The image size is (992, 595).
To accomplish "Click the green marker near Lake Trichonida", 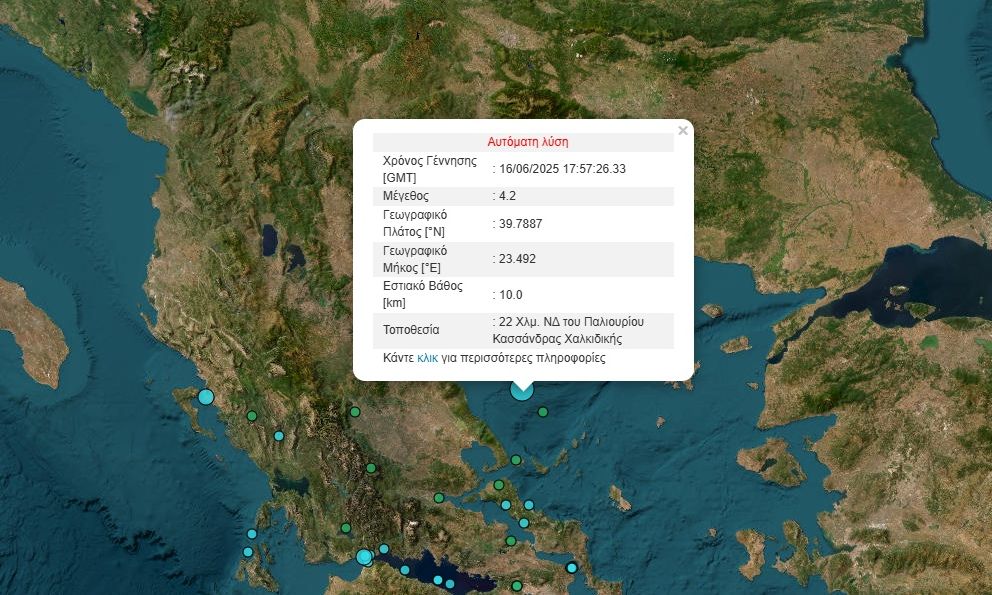I will [x=346, y=528].
